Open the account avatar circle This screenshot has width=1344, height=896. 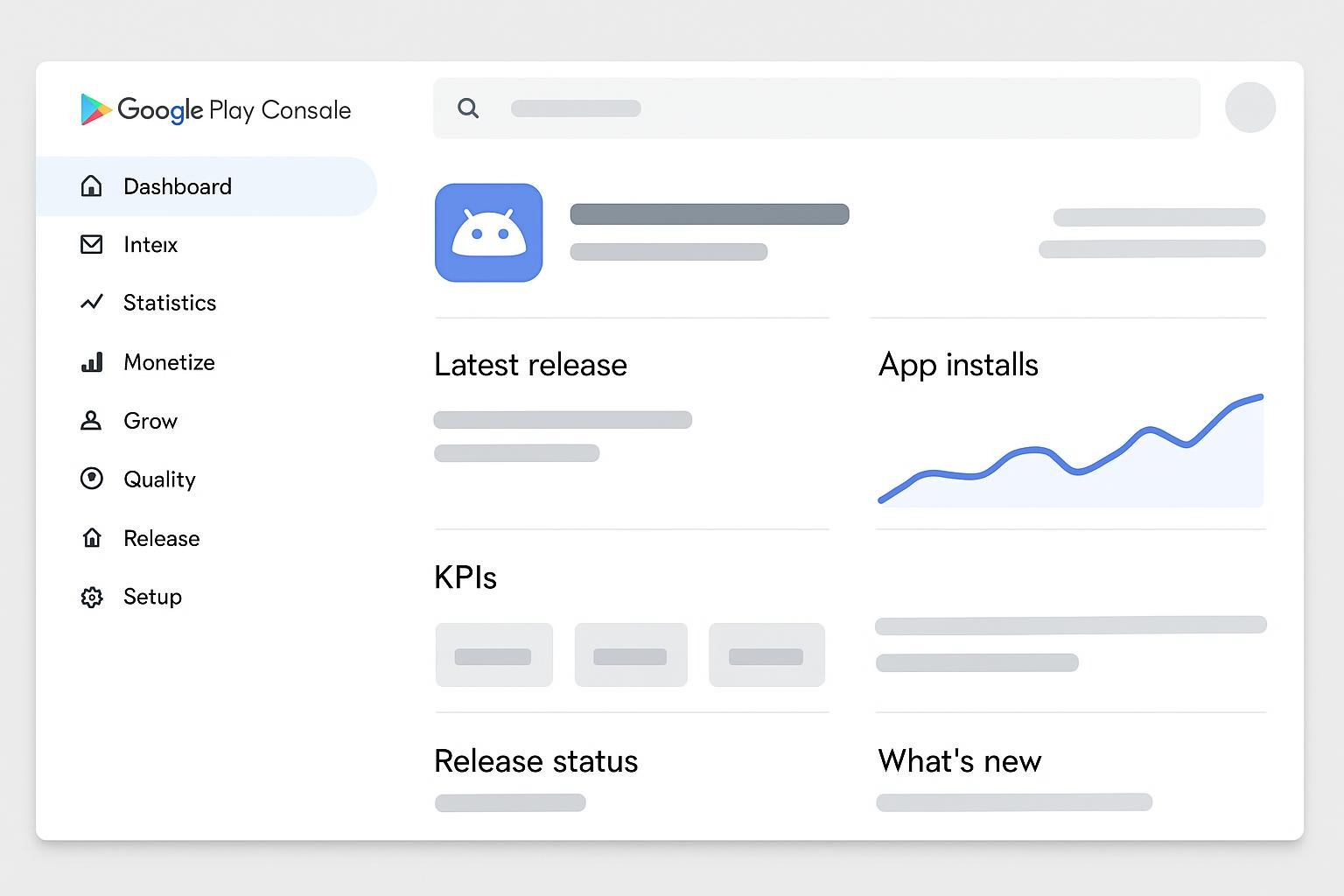click(1249, 108)
